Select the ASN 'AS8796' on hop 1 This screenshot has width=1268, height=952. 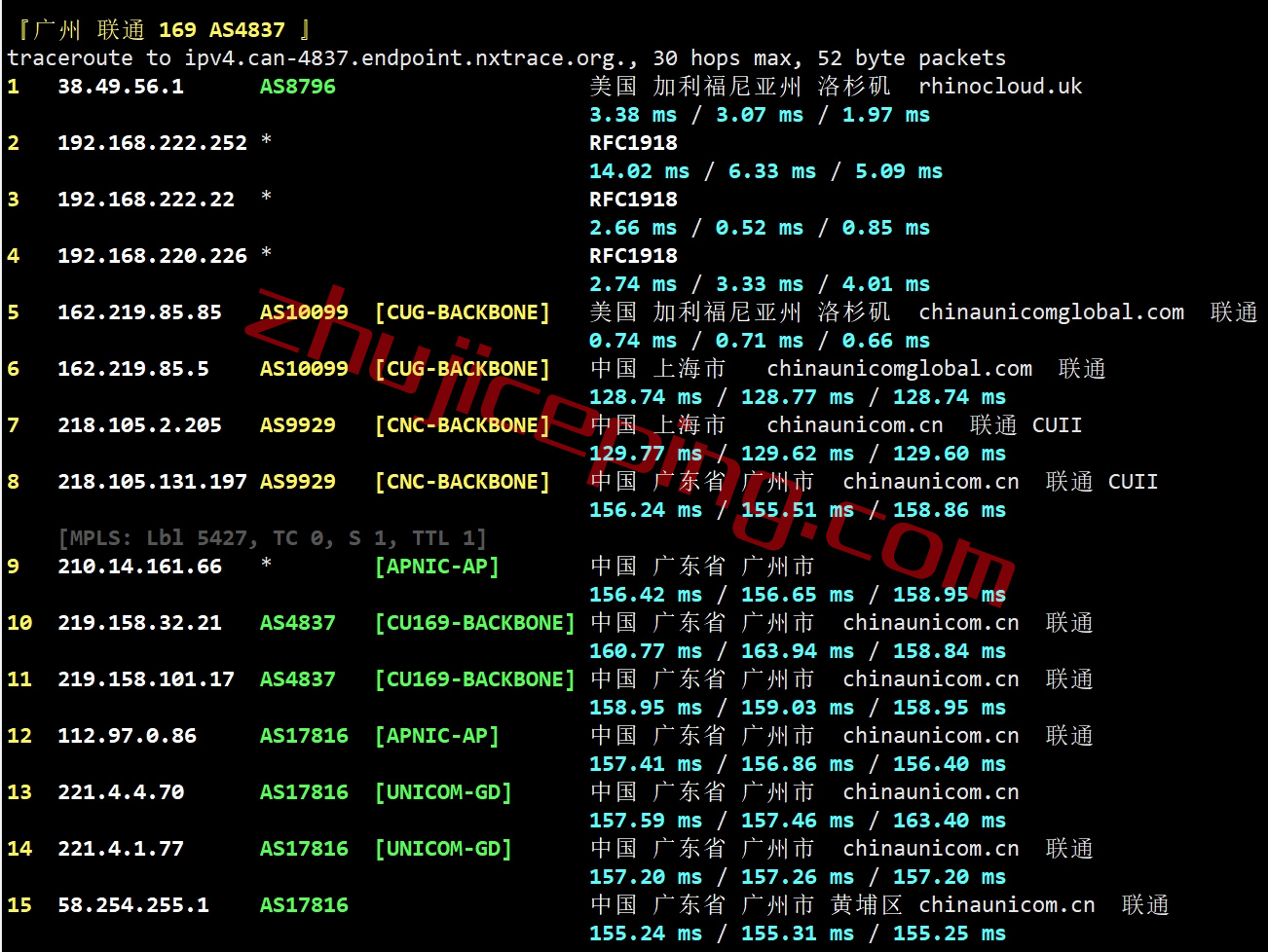point(298,87)
